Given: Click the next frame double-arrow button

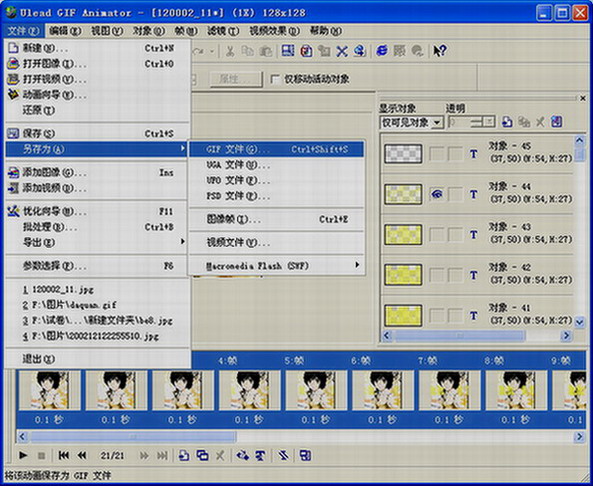Looking at the screenshot, I should pos(144,455).
